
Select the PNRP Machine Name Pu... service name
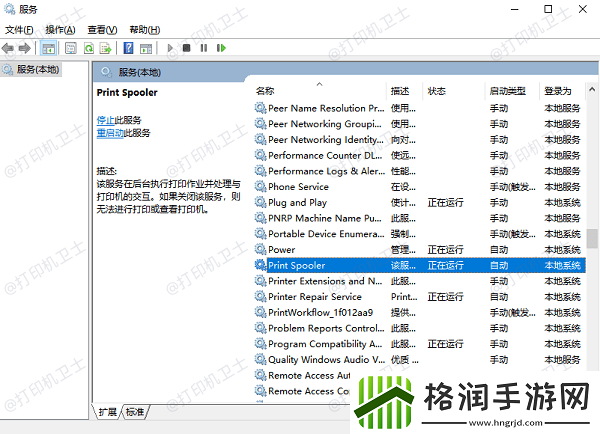coord(324,218)
